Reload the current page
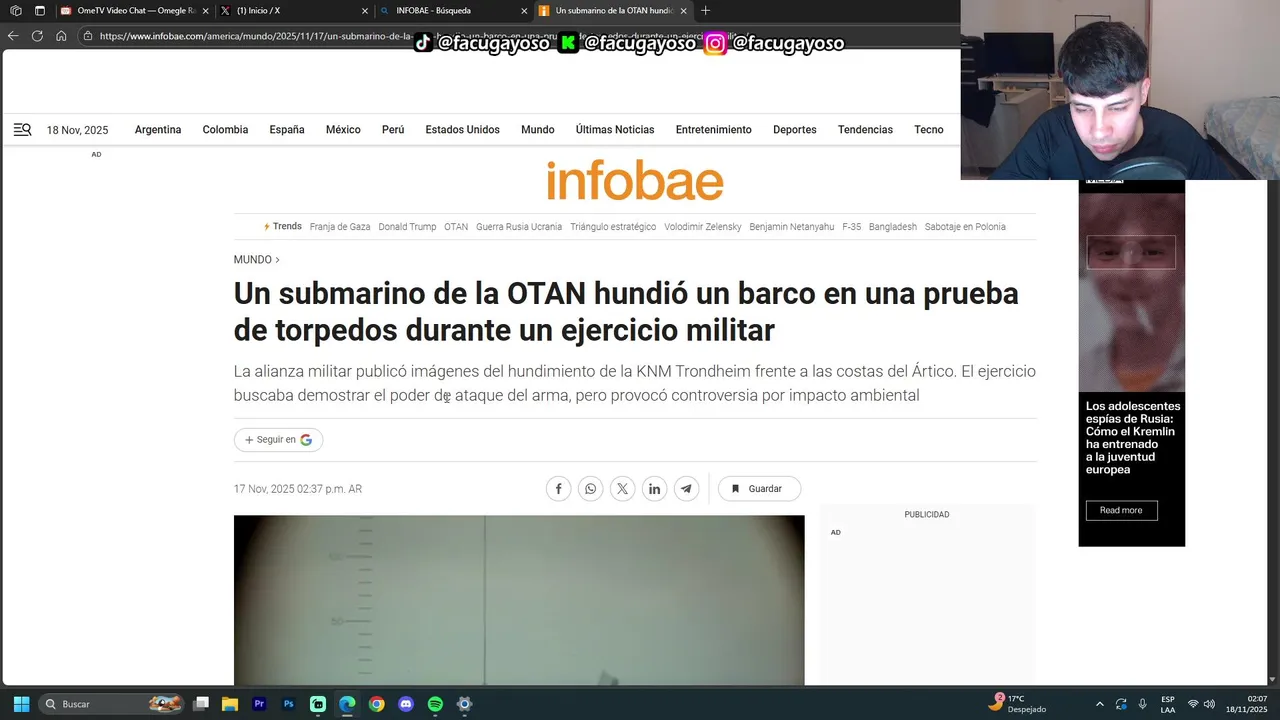 coord(37,35)
